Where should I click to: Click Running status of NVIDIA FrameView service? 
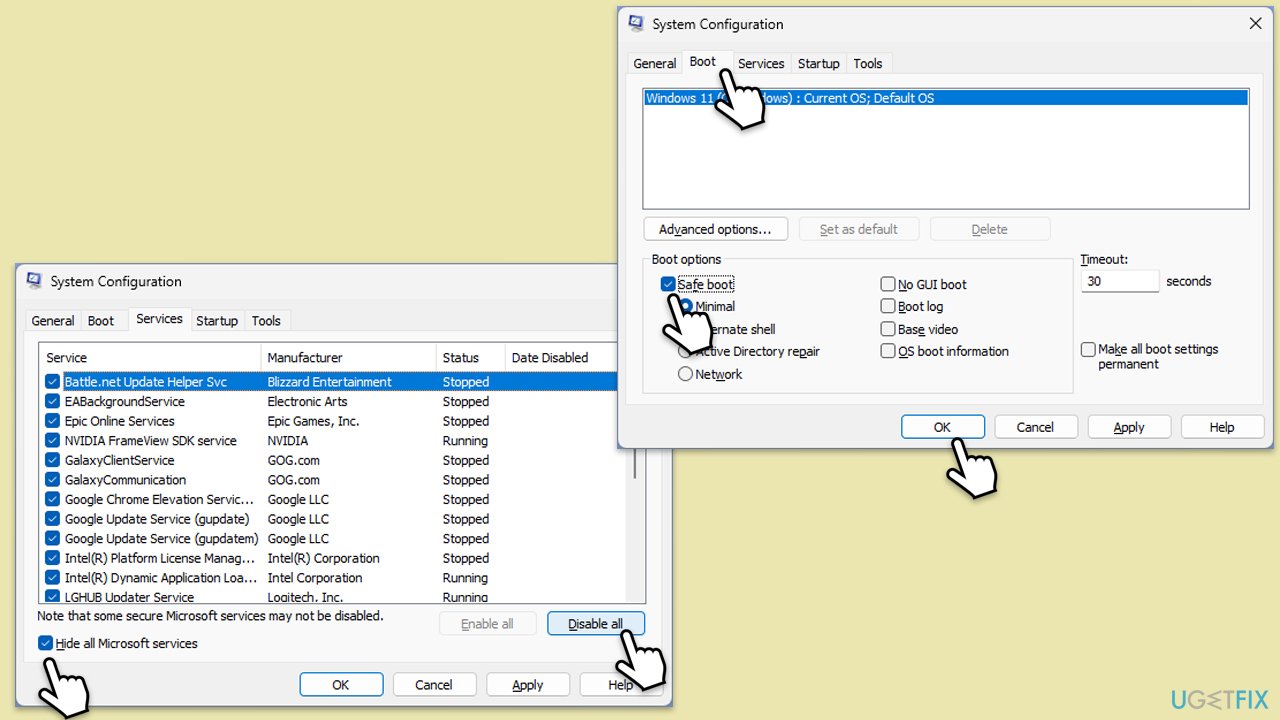coord(465,440)
